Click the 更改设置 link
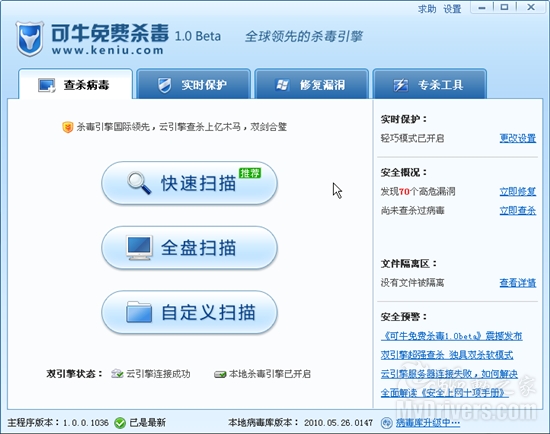The image size is (550, 434). point(518,138)
